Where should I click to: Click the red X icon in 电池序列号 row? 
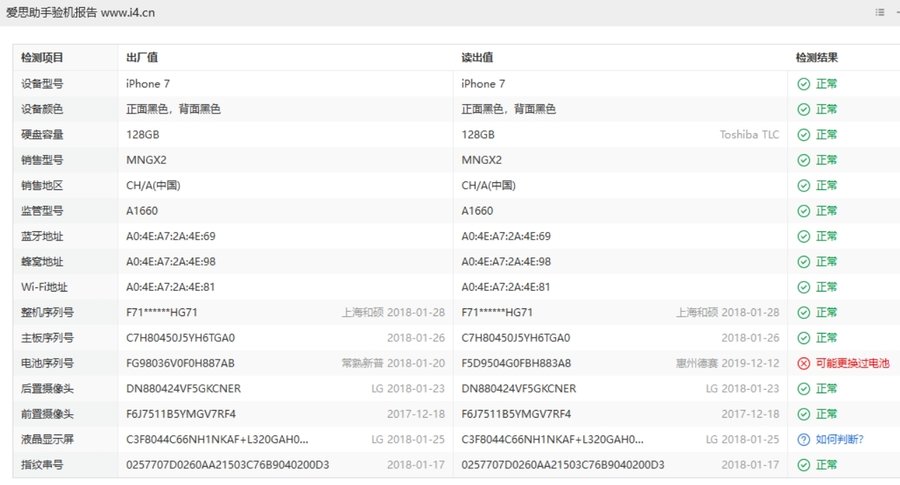(804, 363)
